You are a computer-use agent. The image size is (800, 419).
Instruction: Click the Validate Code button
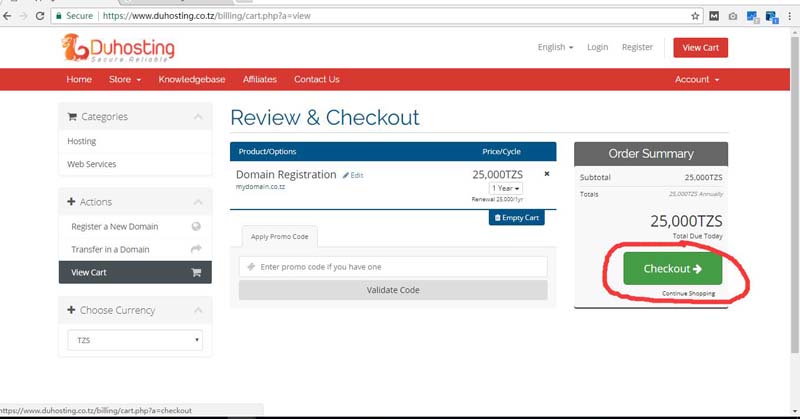pos(393,290)
